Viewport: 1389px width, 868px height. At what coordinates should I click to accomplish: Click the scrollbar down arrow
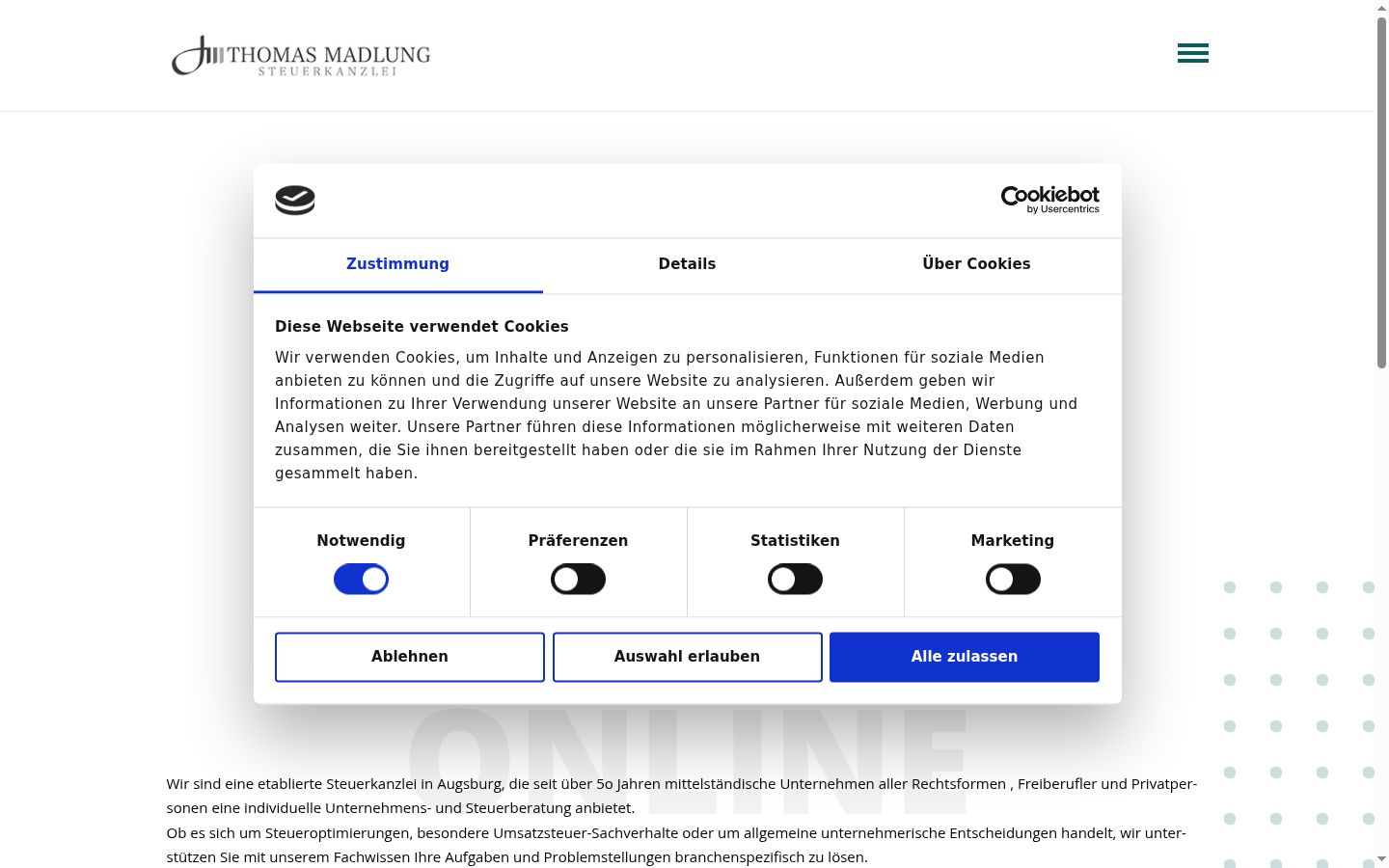click(x=1381, y=859)
